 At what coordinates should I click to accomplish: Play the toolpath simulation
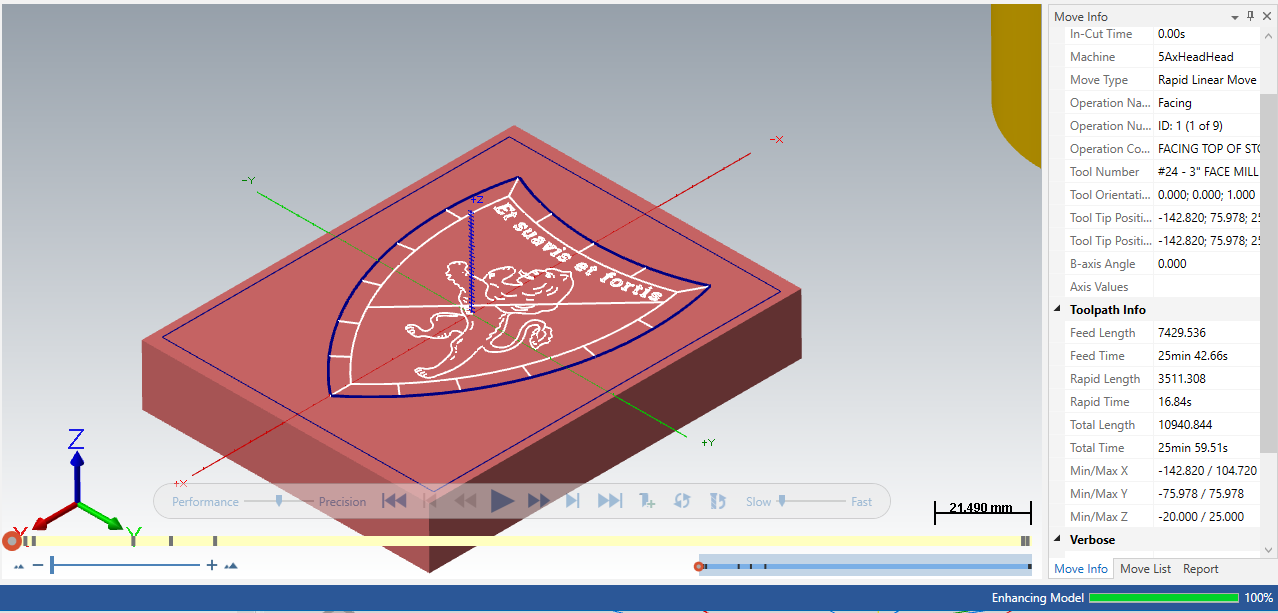(502, 501)
